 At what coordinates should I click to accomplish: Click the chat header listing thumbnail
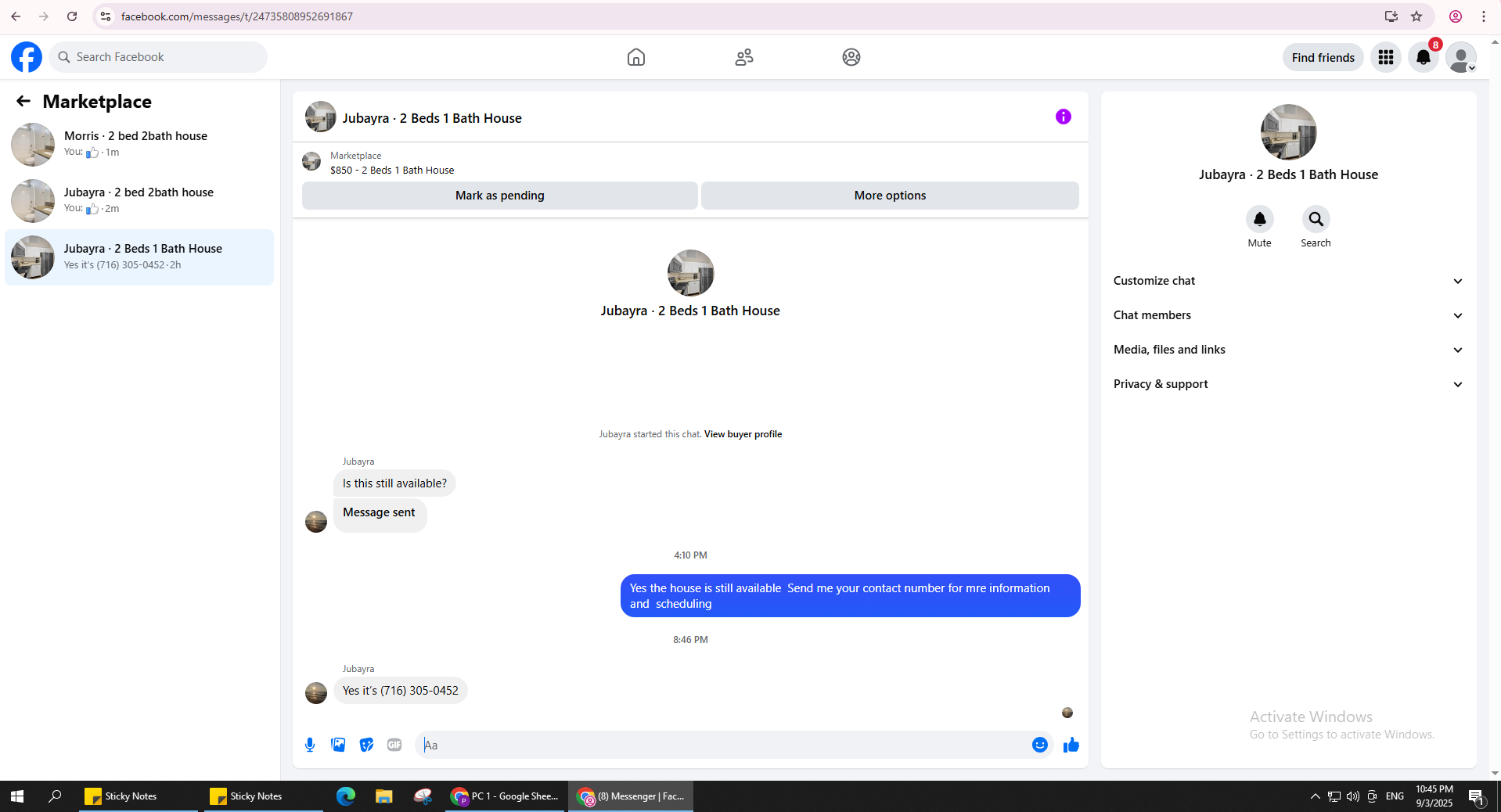pos(321,117)
